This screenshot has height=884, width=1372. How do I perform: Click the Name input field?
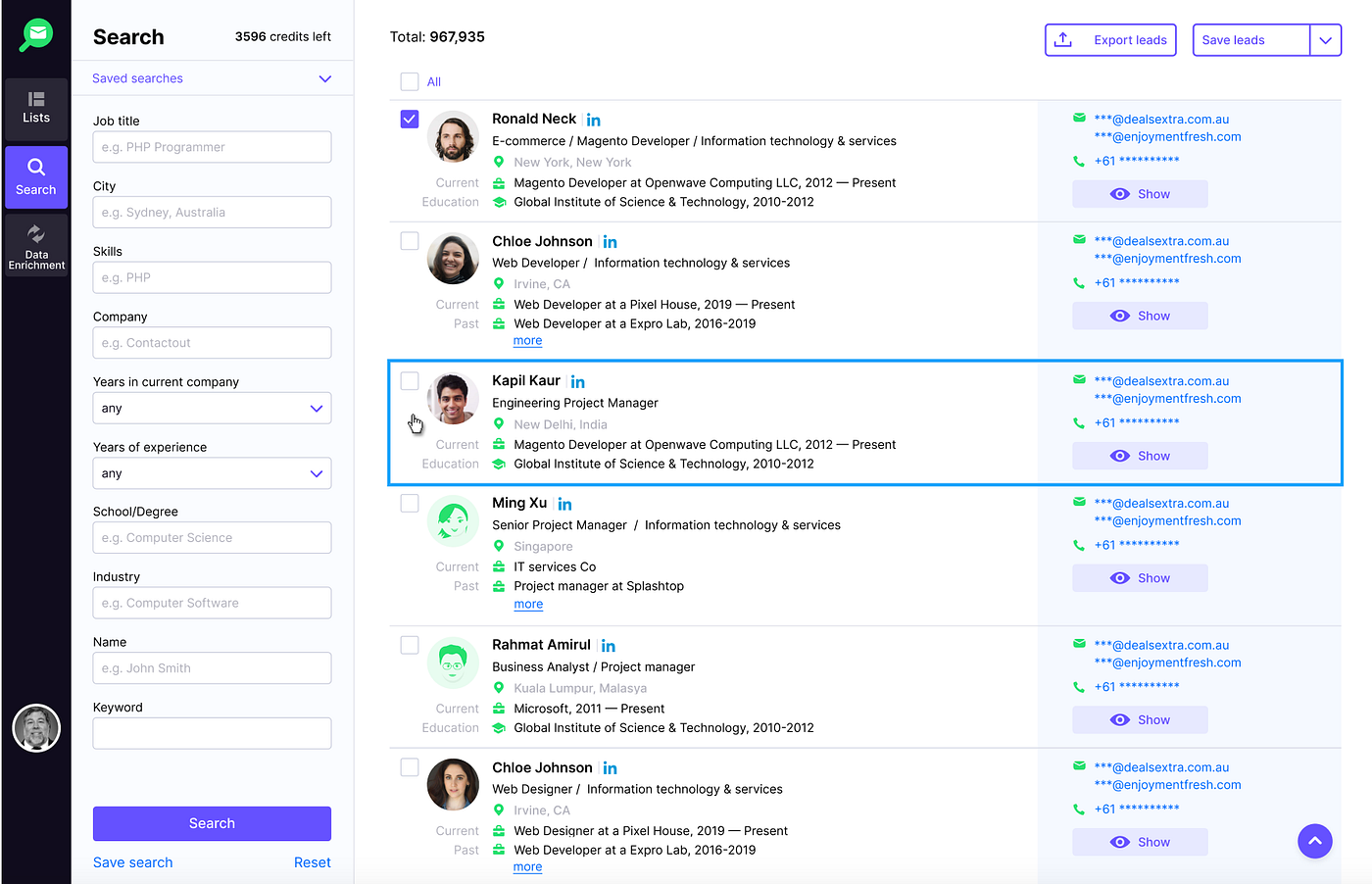point(212,668)
